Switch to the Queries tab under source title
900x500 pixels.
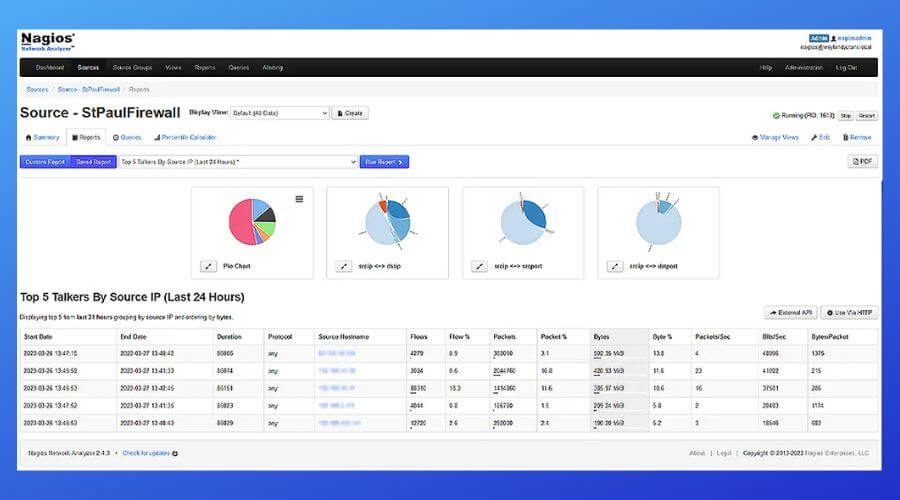pos(127,137)
